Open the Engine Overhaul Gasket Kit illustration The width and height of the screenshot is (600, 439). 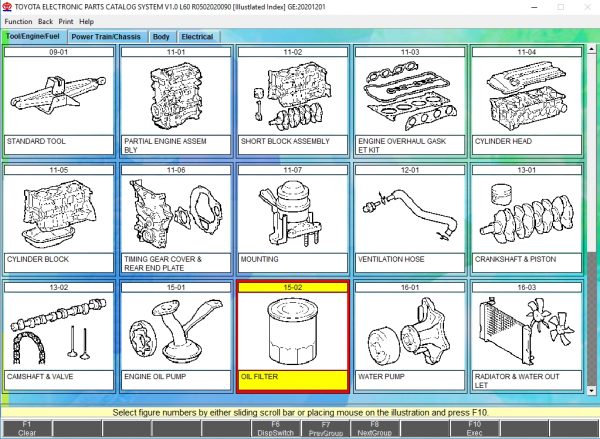point(410,96)
